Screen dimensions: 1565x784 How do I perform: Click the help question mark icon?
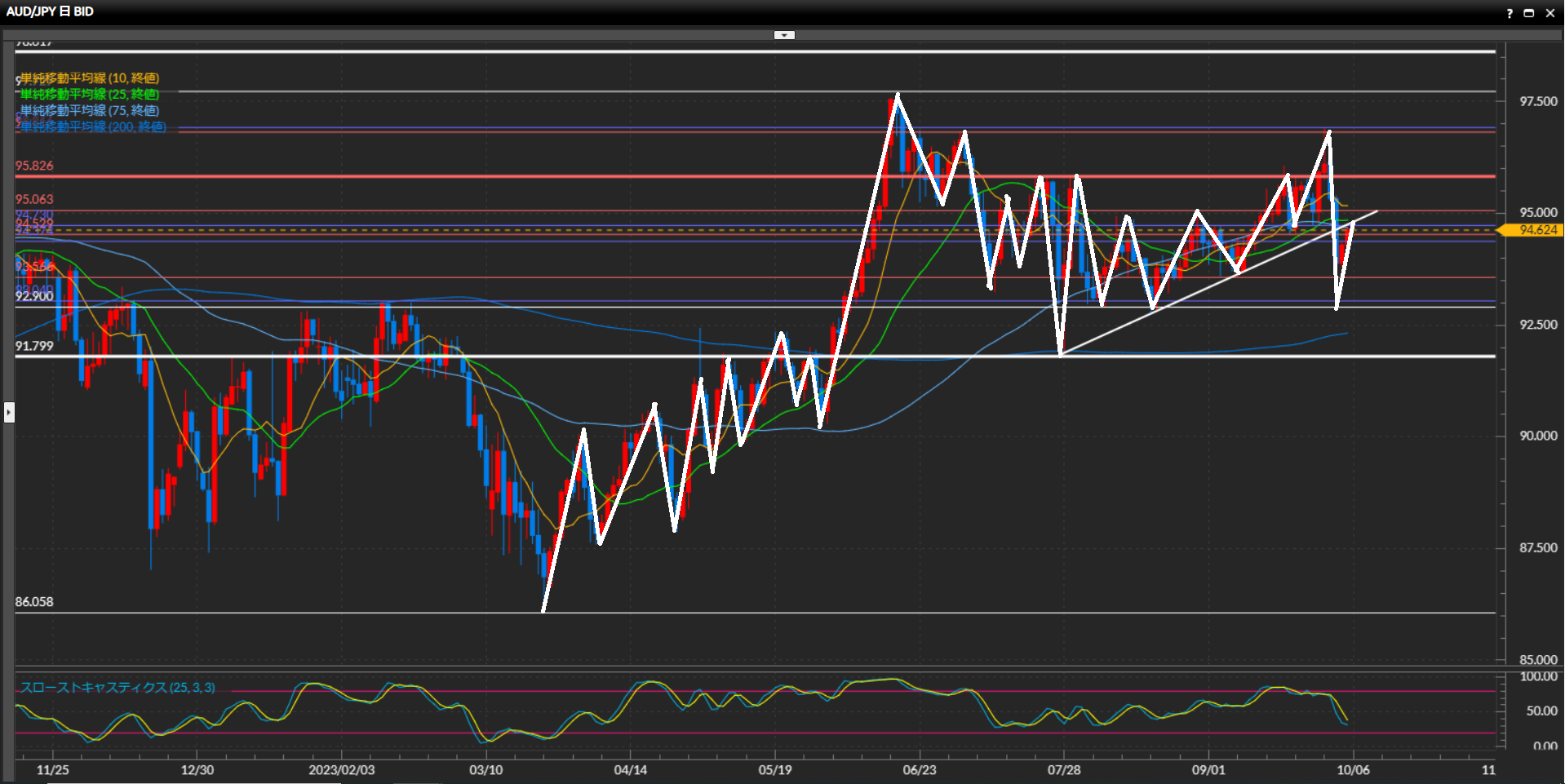1509,13
